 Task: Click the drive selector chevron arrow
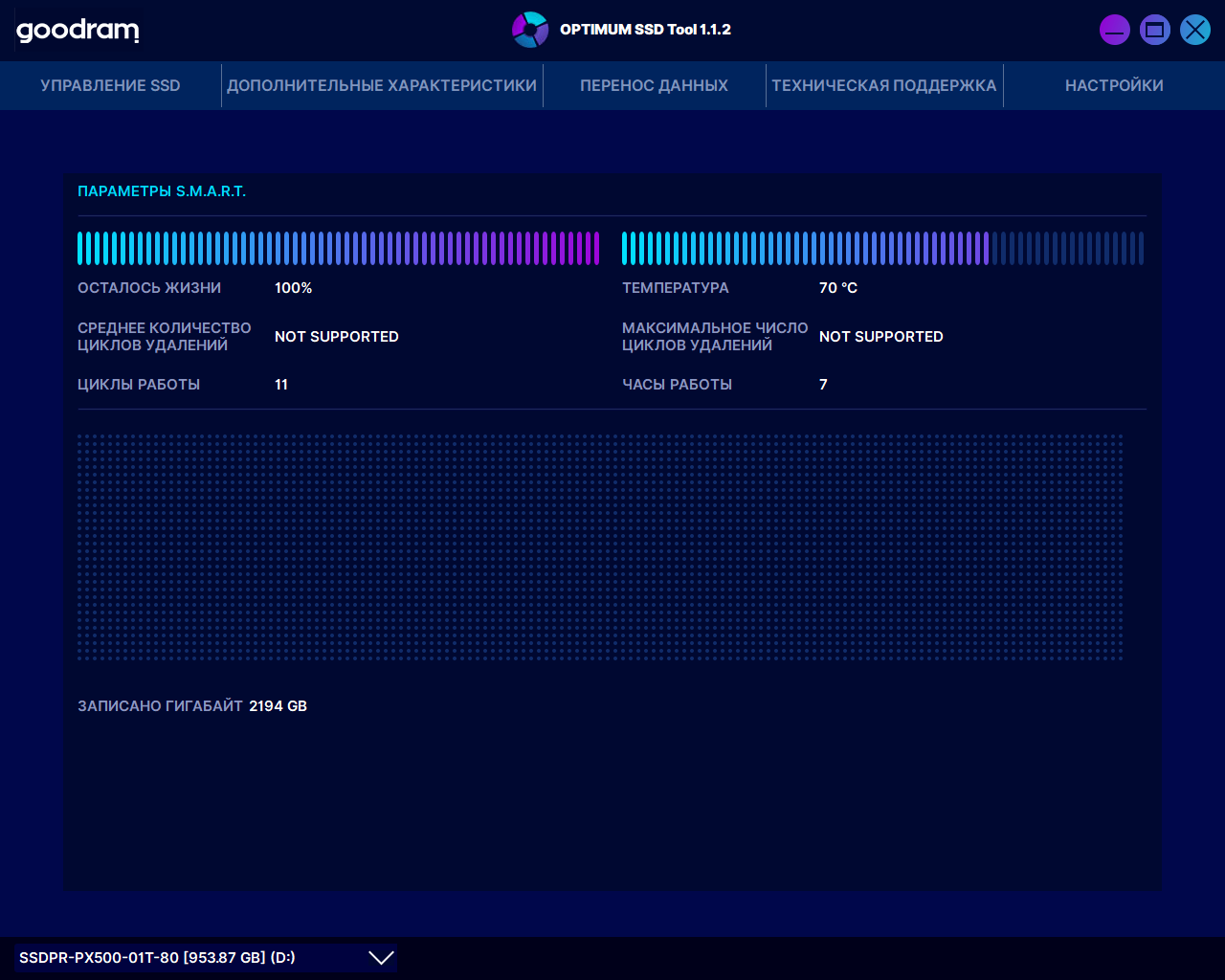[x=381, y=957]
